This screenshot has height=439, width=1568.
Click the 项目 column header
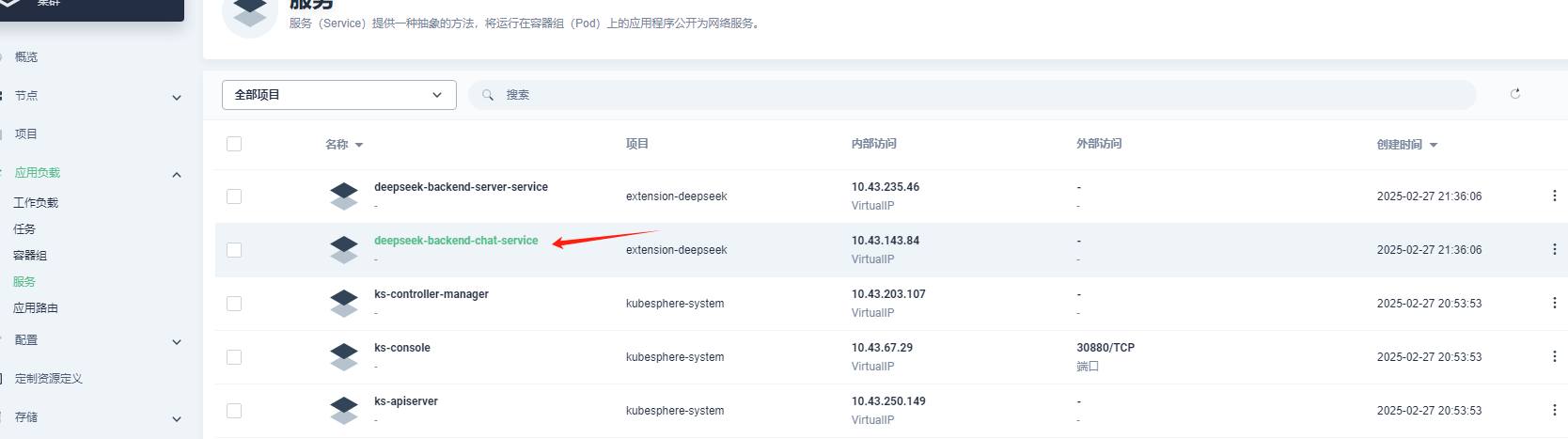[637, 144]
